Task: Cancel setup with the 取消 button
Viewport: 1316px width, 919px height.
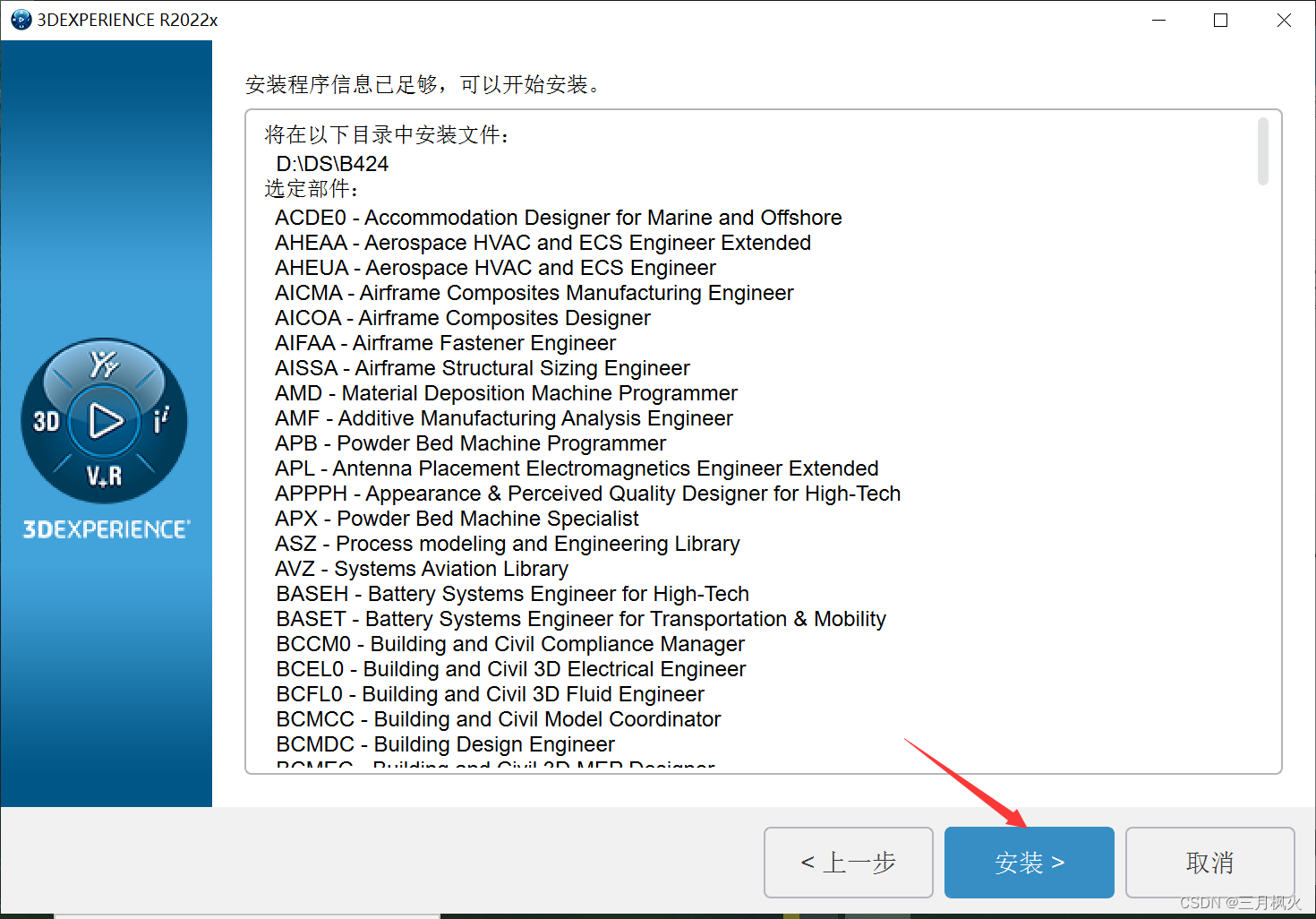Action: click(x=1209, y=862)
